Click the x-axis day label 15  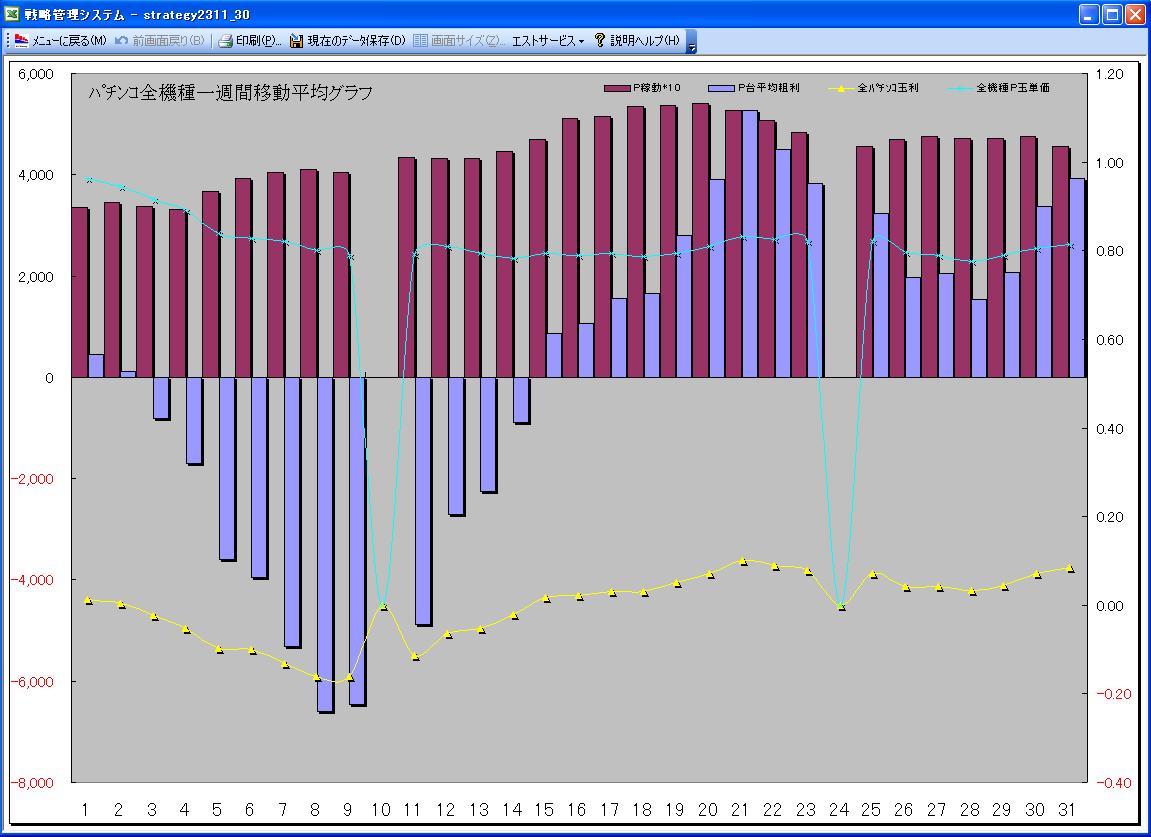pyautogui.click(x=544, y=810)
